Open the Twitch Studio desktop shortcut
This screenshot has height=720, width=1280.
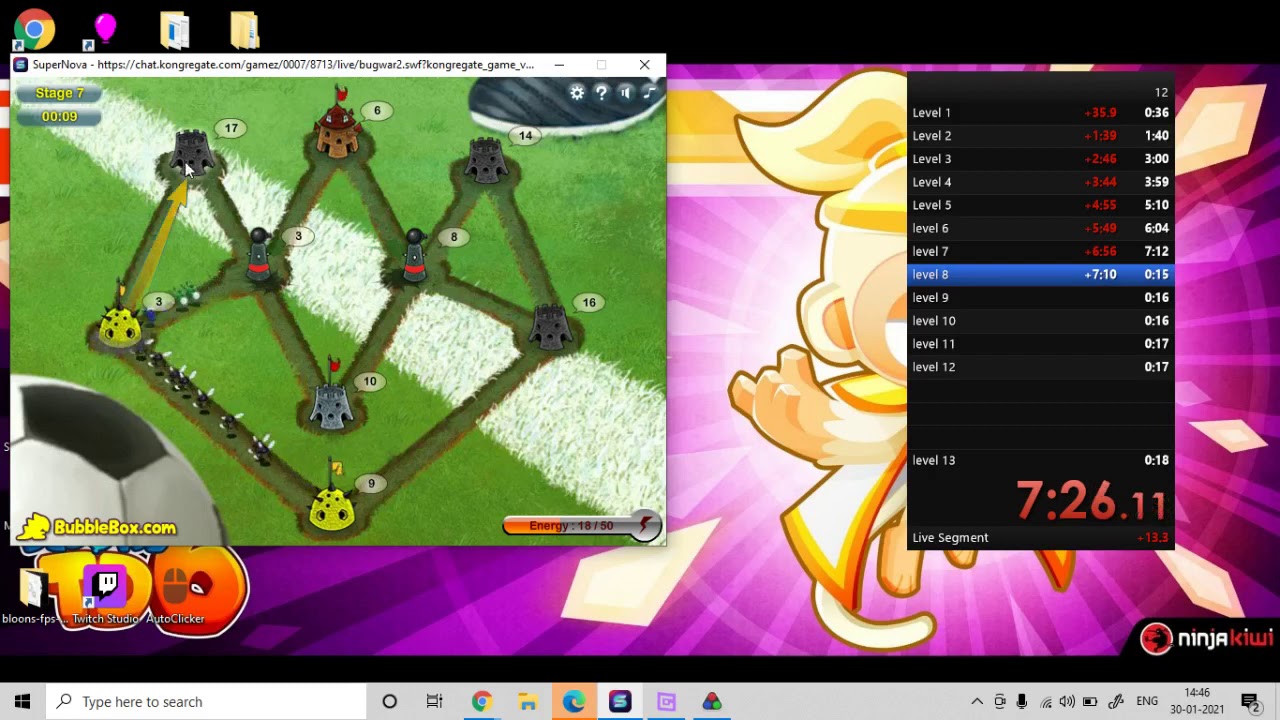105,597
